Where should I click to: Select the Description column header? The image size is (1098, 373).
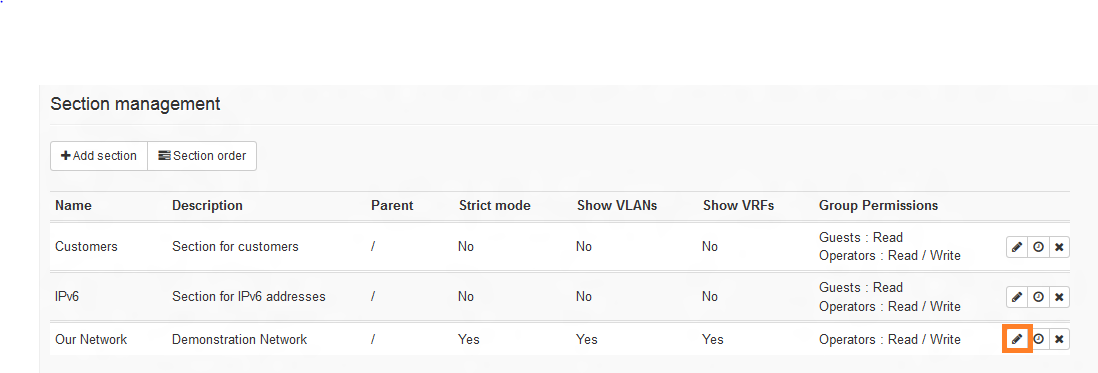click(x=207, y=206)
